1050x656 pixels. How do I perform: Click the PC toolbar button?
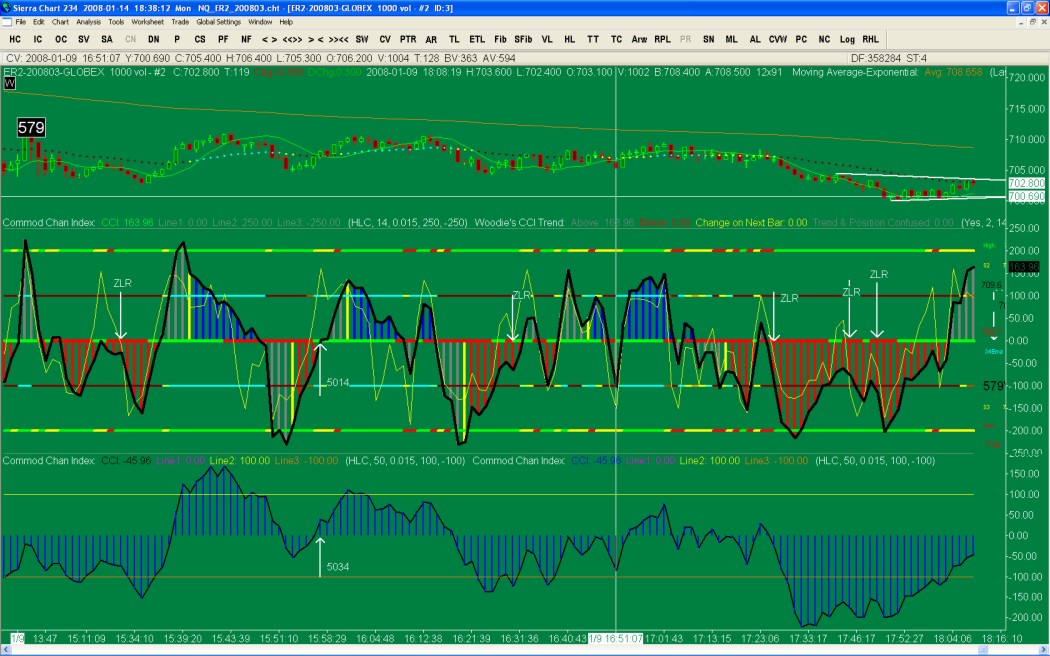pyautogui.click(x=801, y=39)
